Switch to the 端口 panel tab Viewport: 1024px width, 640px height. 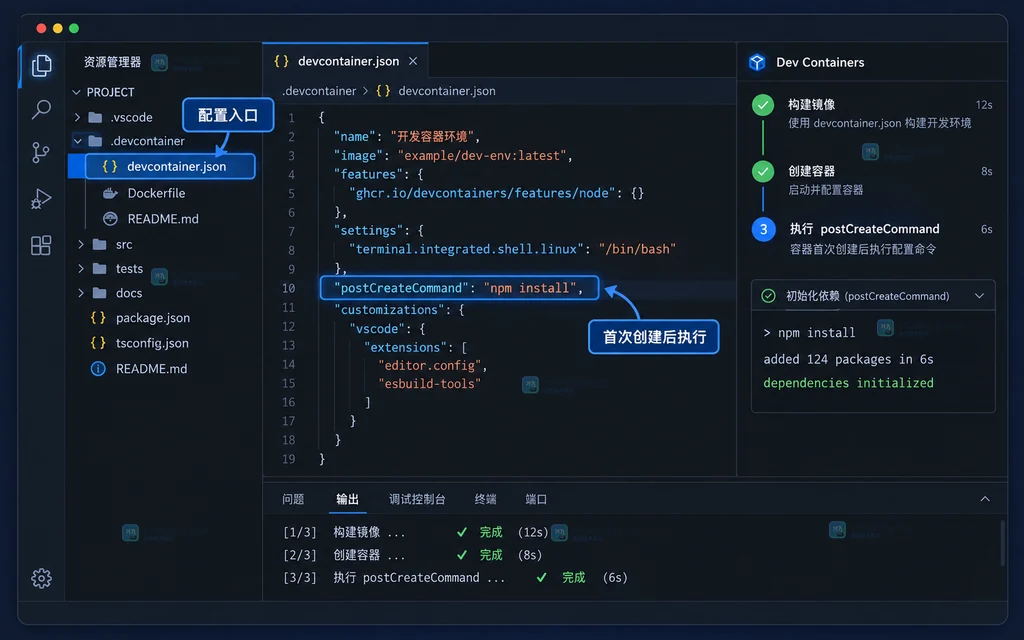[x=536, y=499]
